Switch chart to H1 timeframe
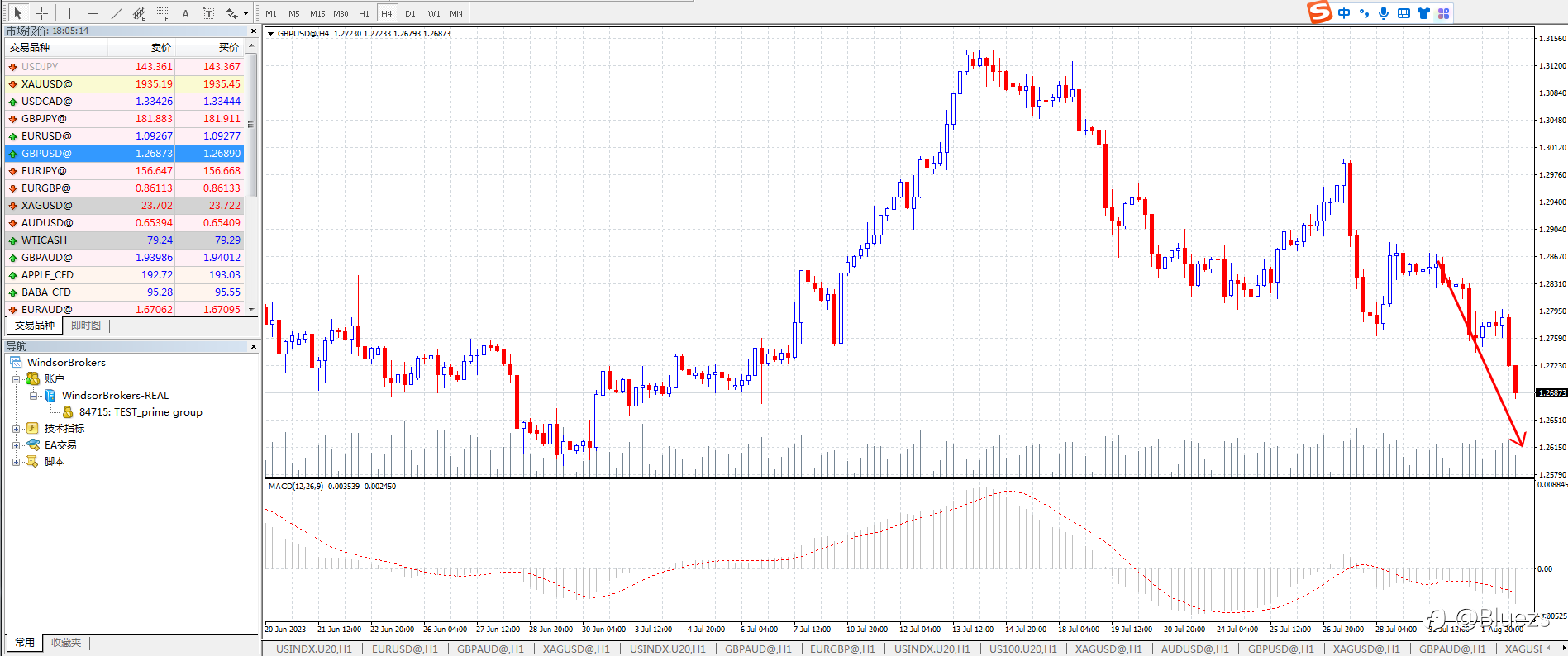Image resolution: width=1568 pixels, height=656 pixels. [x=364, y=13]
